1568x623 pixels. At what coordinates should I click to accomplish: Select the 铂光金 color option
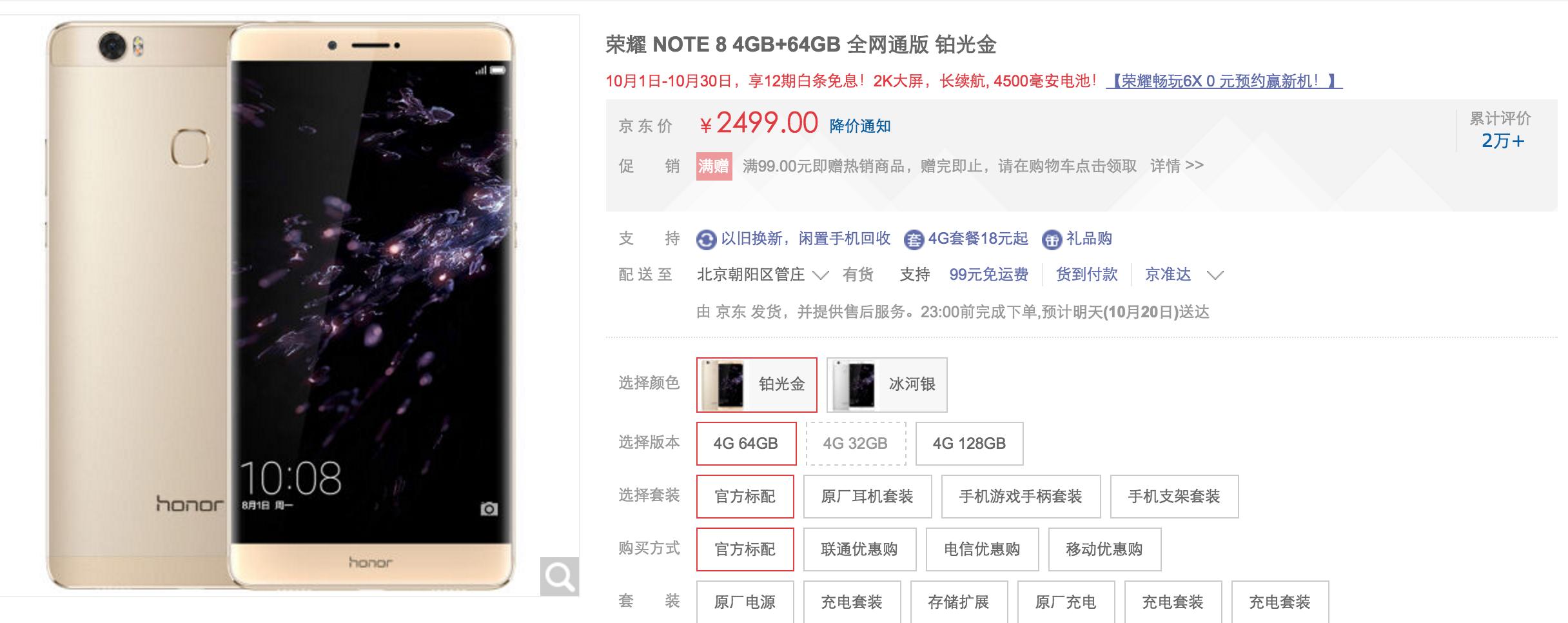[x=756, y=384]
